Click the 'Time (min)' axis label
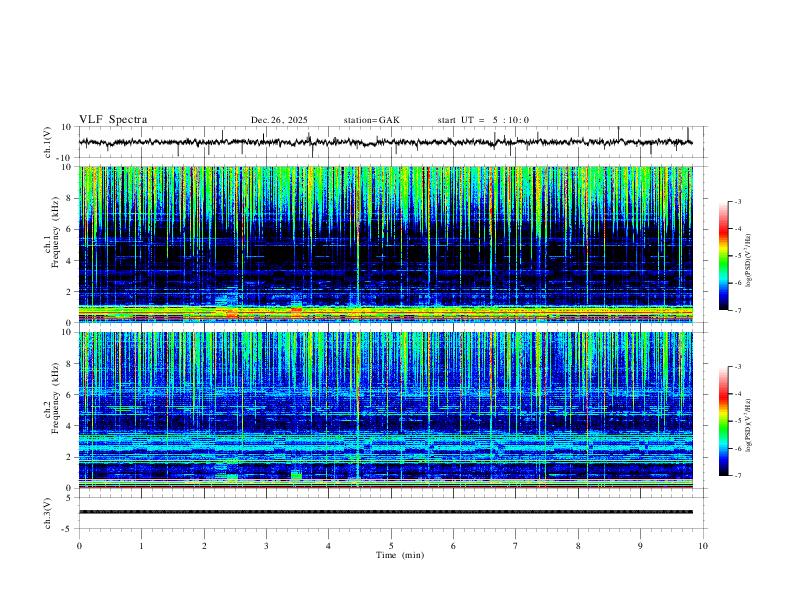792x612 pixels. tap(400, 555)
